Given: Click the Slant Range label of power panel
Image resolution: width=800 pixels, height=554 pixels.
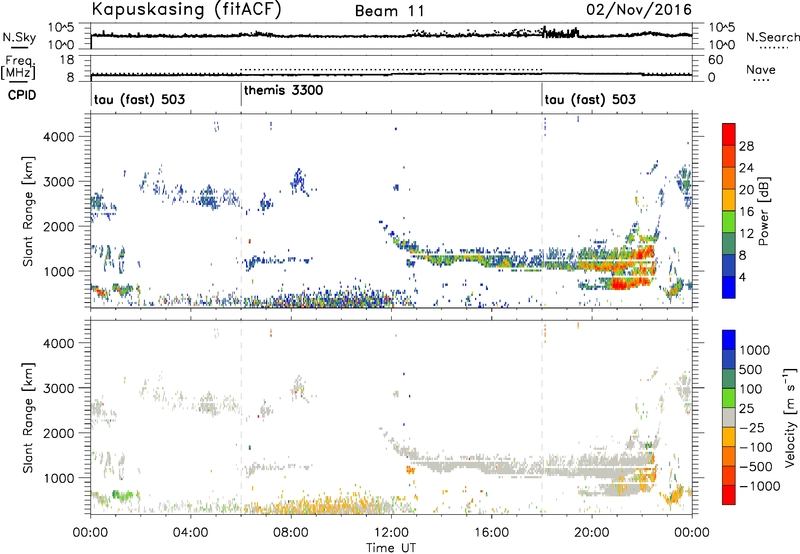Looking at the screenshot, I should pyautogui.click(x=29, y=211).
